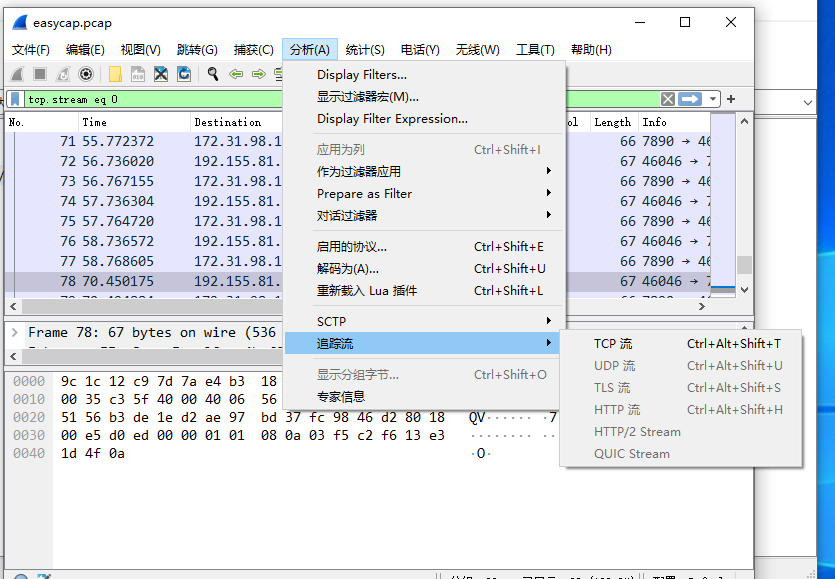835x579 pixels.
Task: Click the packet list scroll down arrow
Action: coord(744,290)
